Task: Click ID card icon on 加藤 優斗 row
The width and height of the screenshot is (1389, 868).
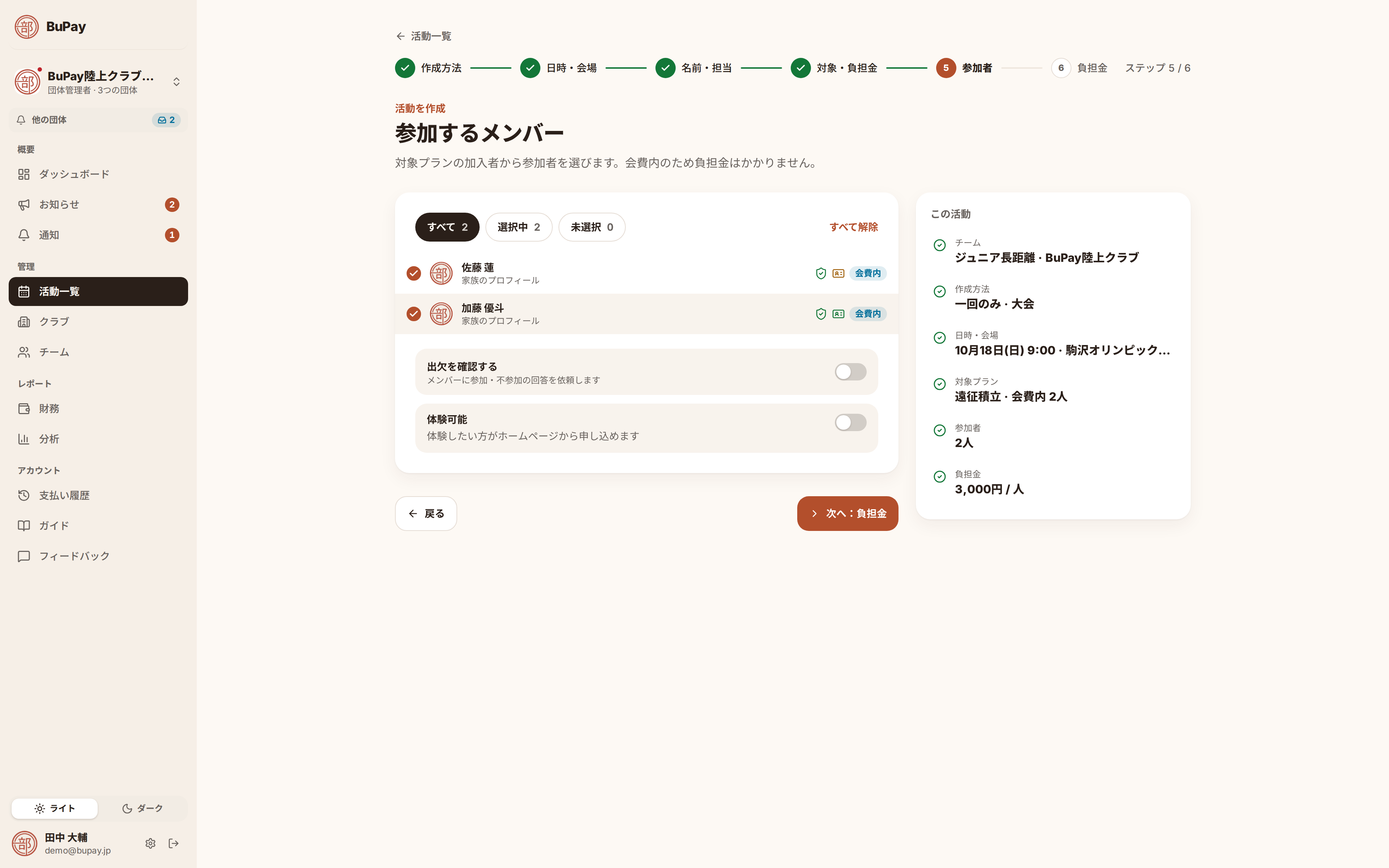Action: [x=838, y=314]
